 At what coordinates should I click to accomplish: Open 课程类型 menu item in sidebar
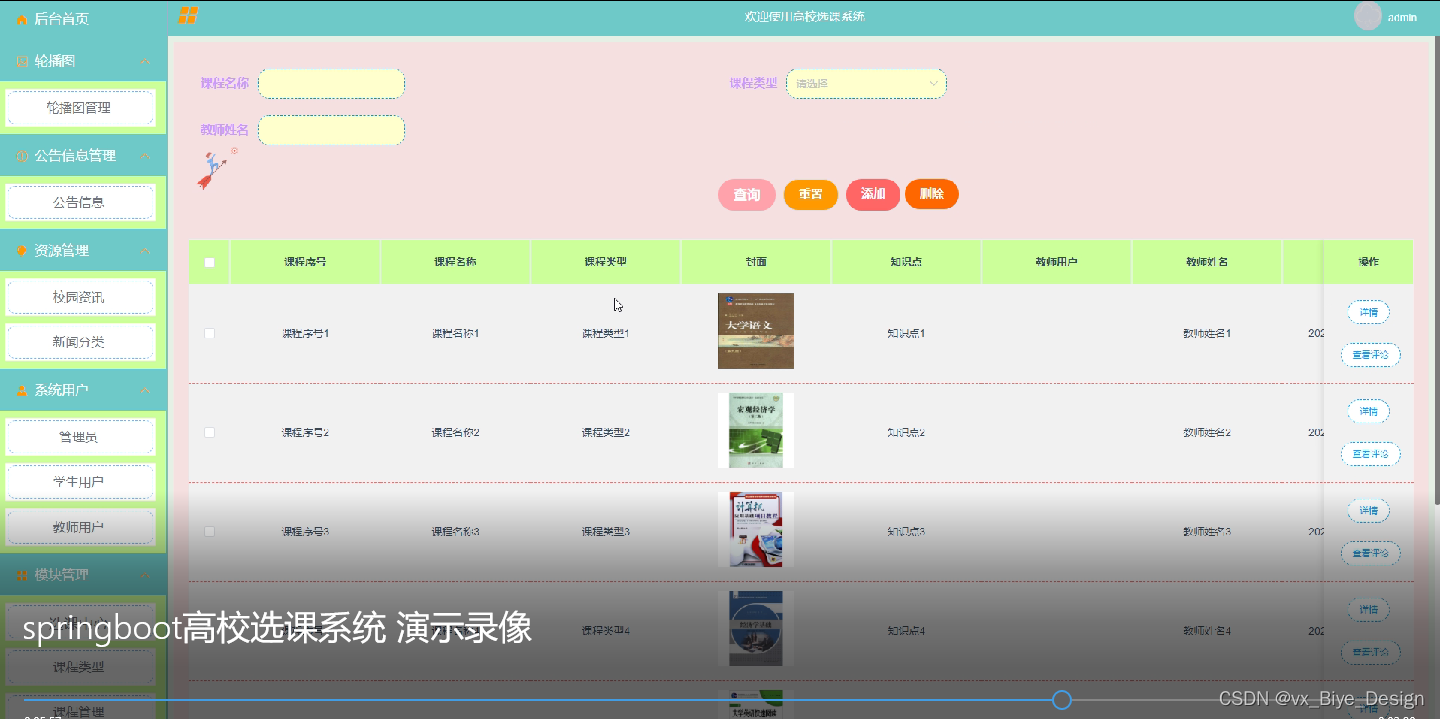point(80,667)
